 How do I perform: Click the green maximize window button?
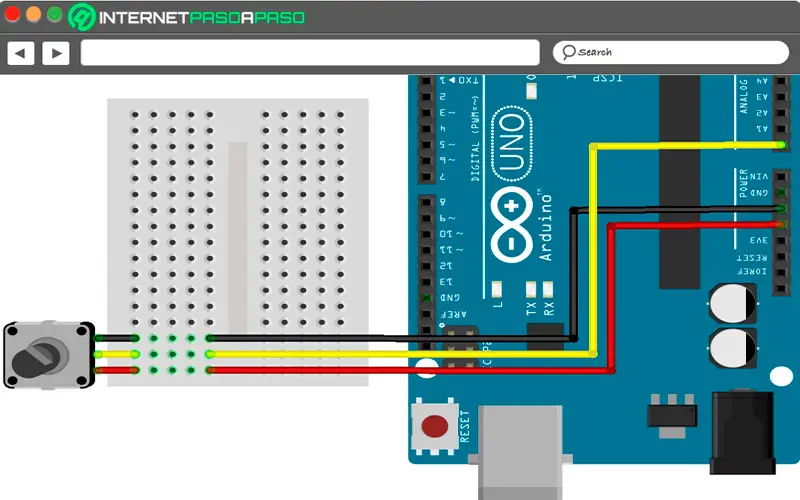point(55,14)
